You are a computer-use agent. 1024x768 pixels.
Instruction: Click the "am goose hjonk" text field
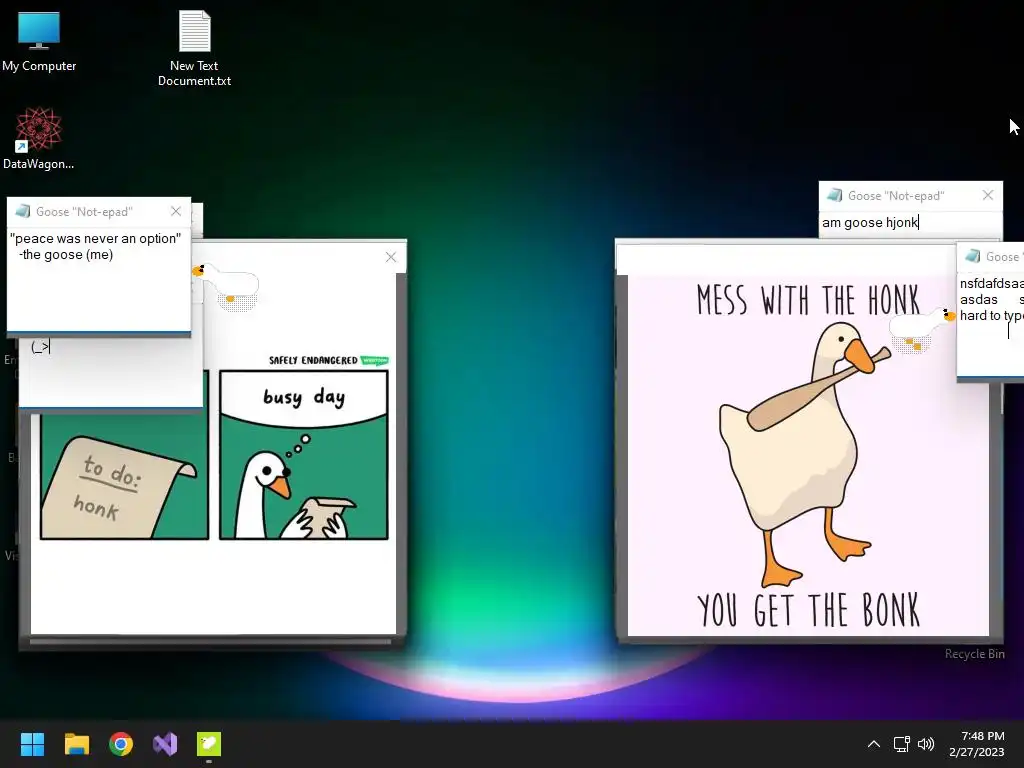(910, 223)
